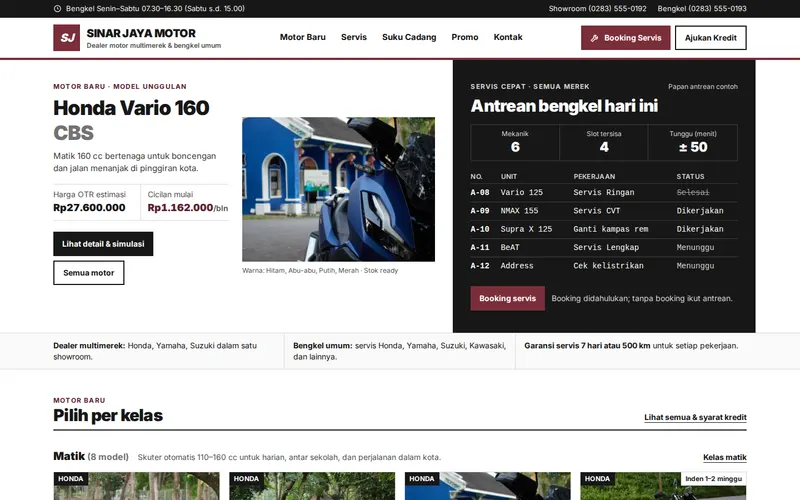Open the Motor Baru menu
Image resolution: width=800 pixels, height=500 pixels.
303,37
